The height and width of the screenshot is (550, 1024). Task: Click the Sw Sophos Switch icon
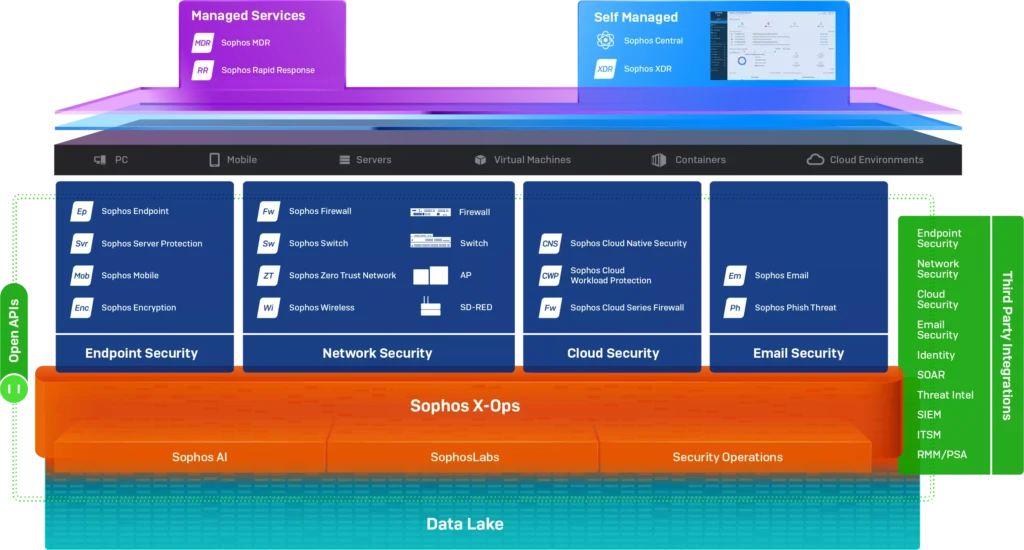268,243
